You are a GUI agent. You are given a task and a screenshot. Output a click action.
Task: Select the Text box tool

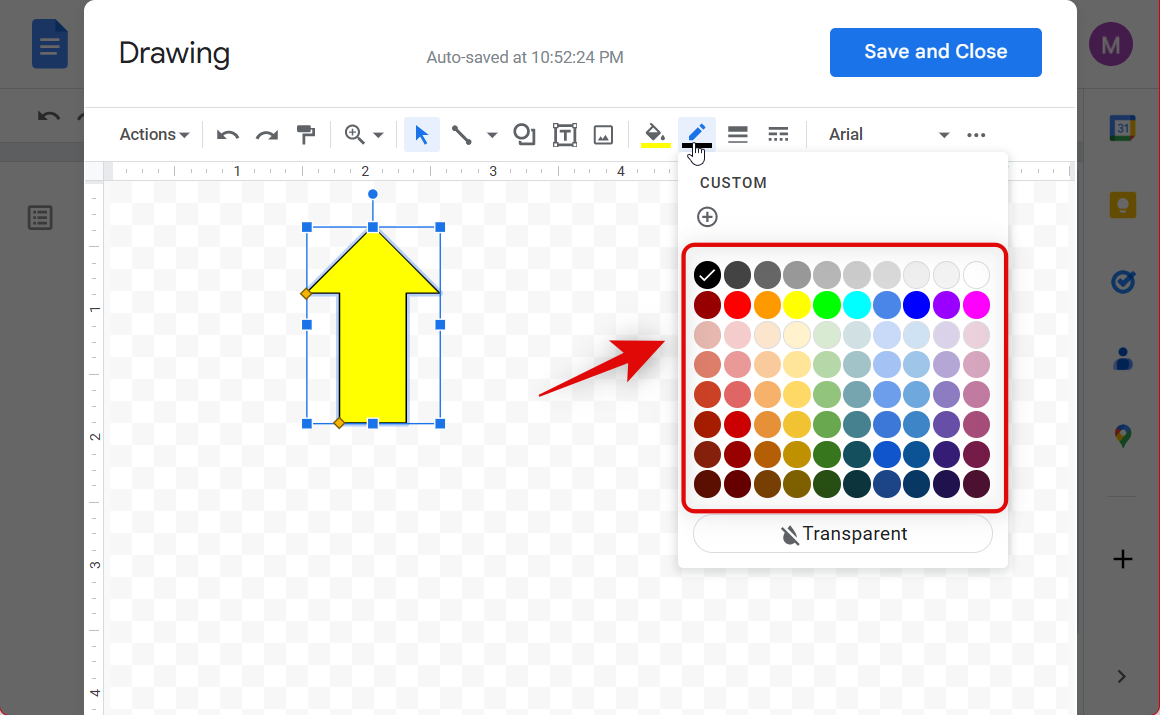click(x=564, y=135)
